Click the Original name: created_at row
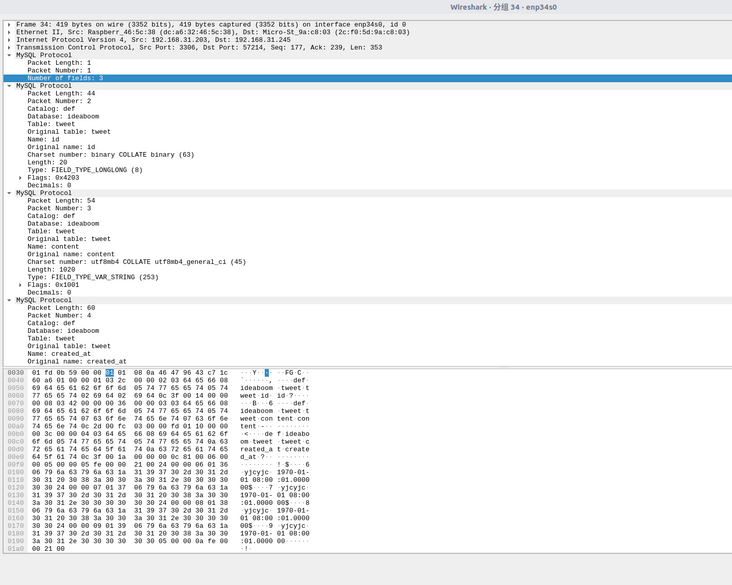The image size is (732, 585). pos(77,361)
